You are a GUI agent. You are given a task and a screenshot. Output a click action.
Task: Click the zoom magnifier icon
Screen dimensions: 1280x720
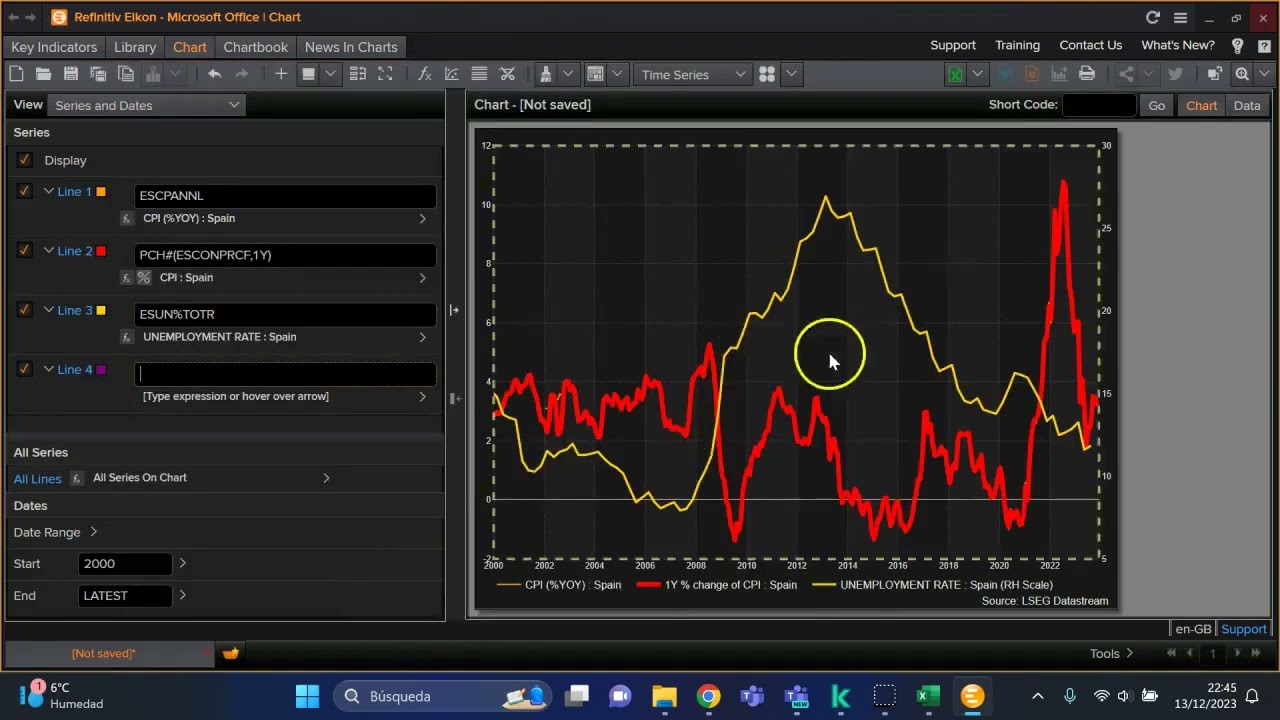1242,74
